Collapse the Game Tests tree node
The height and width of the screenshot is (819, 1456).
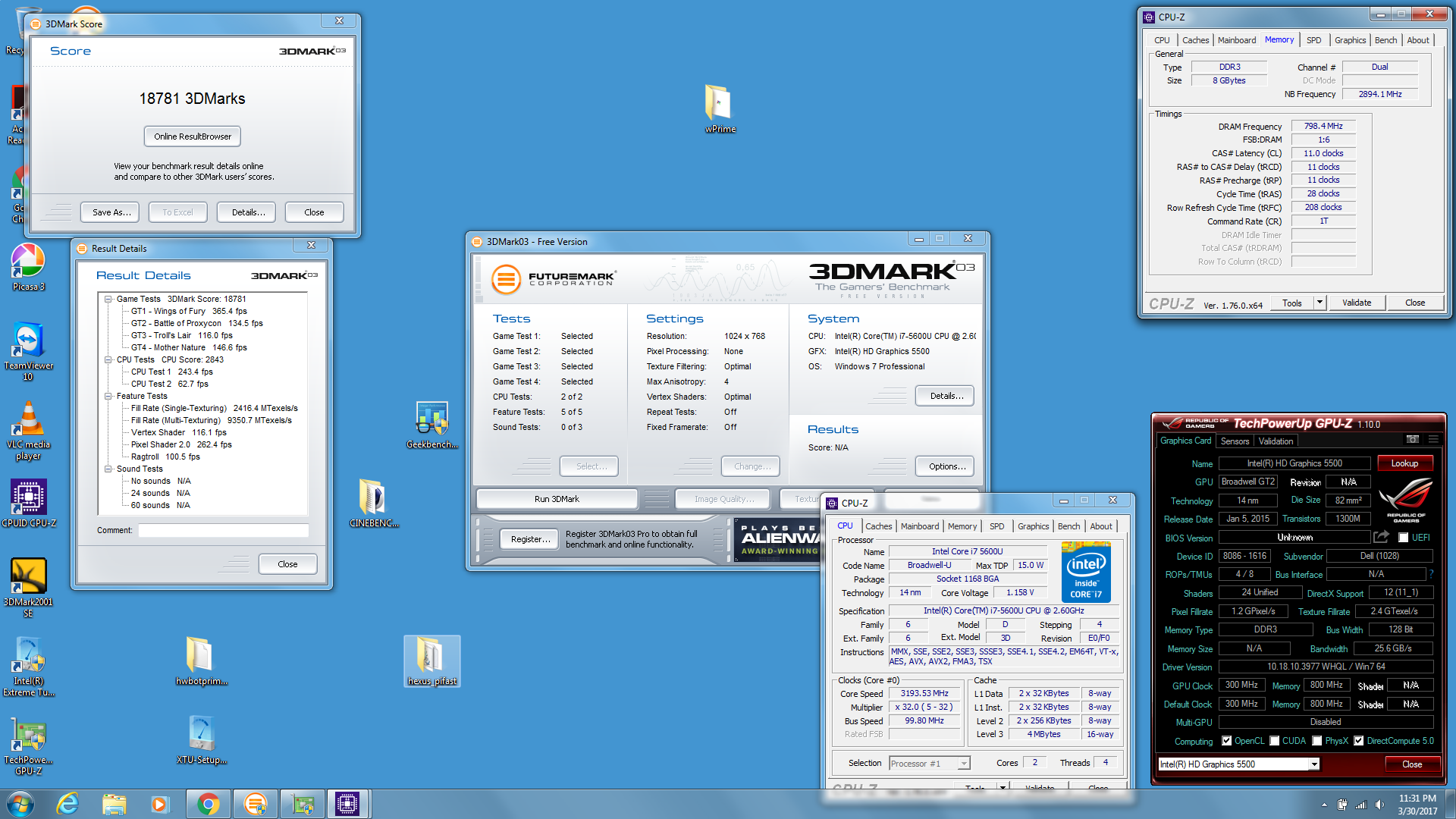(x=108, y=299)
